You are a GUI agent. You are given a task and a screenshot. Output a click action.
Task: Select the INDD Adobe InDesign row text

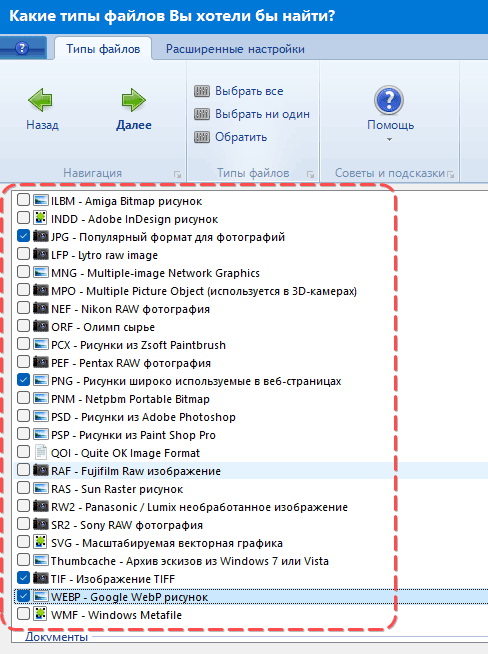134,219
